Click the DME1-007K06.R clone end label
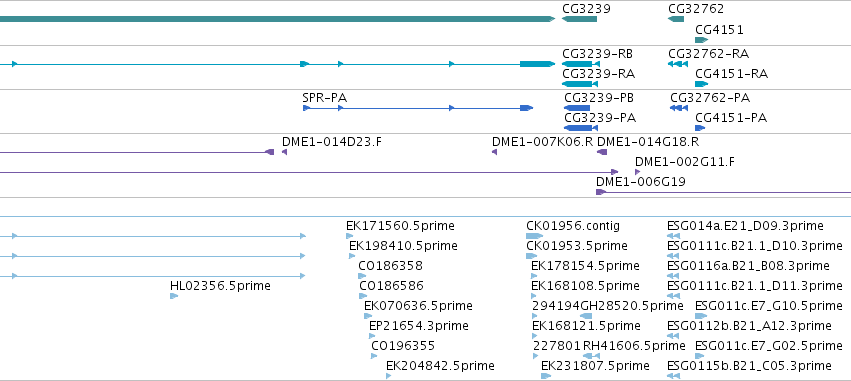 pyautogui.click(x=543, y=142)
